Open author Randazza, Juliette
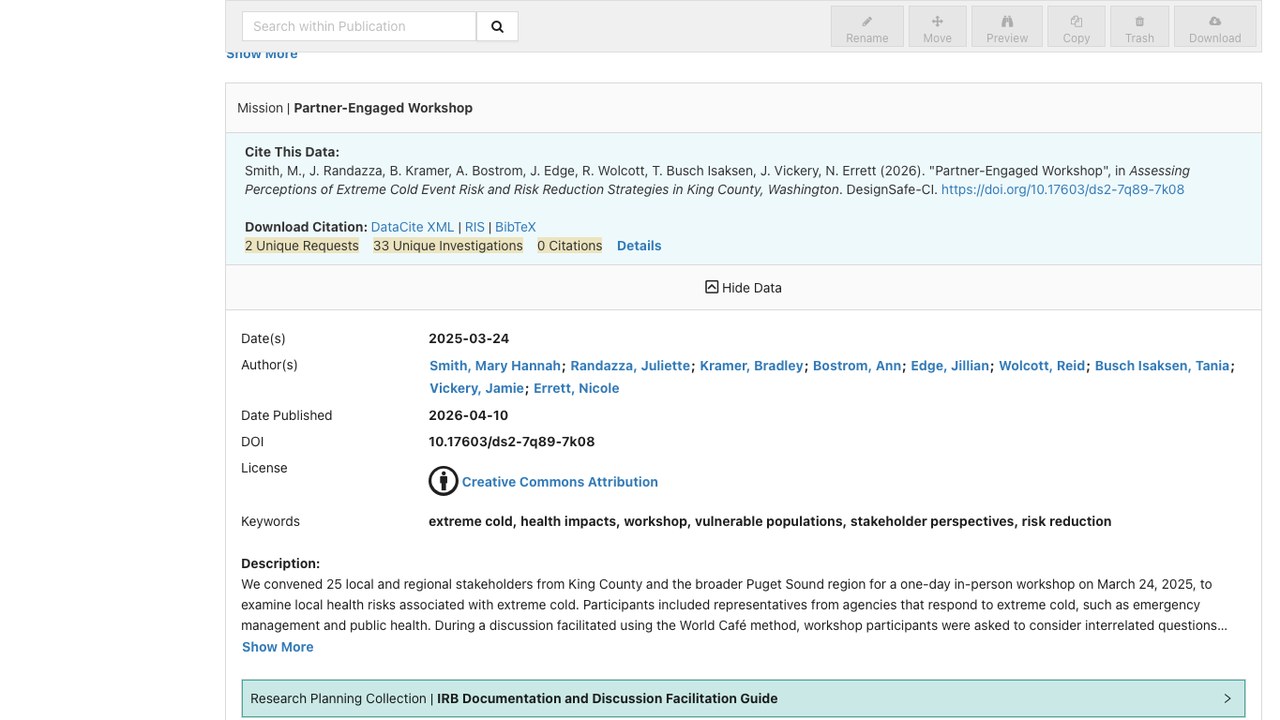1280x720 pixels. click(630, 366)
